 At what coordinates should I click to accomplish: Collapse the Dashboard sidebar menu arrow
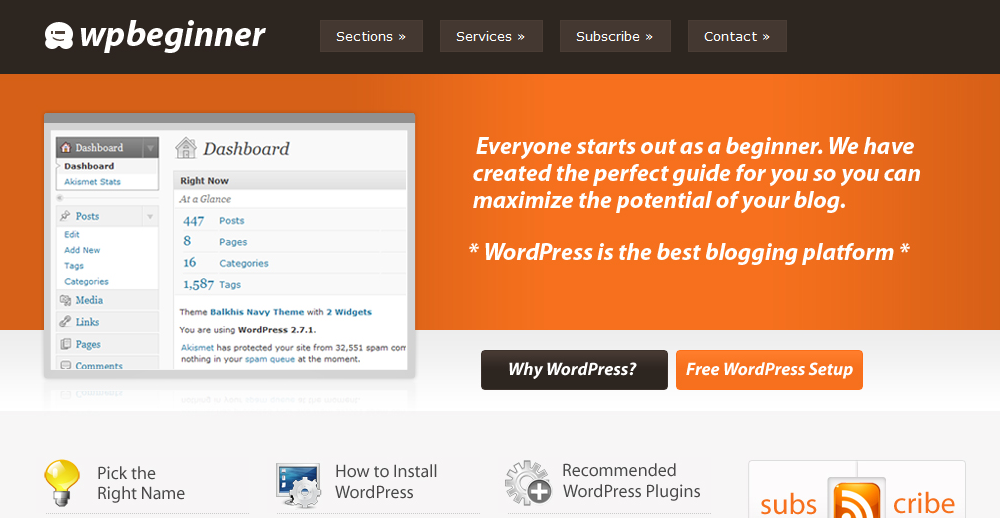tap(151, 148)
